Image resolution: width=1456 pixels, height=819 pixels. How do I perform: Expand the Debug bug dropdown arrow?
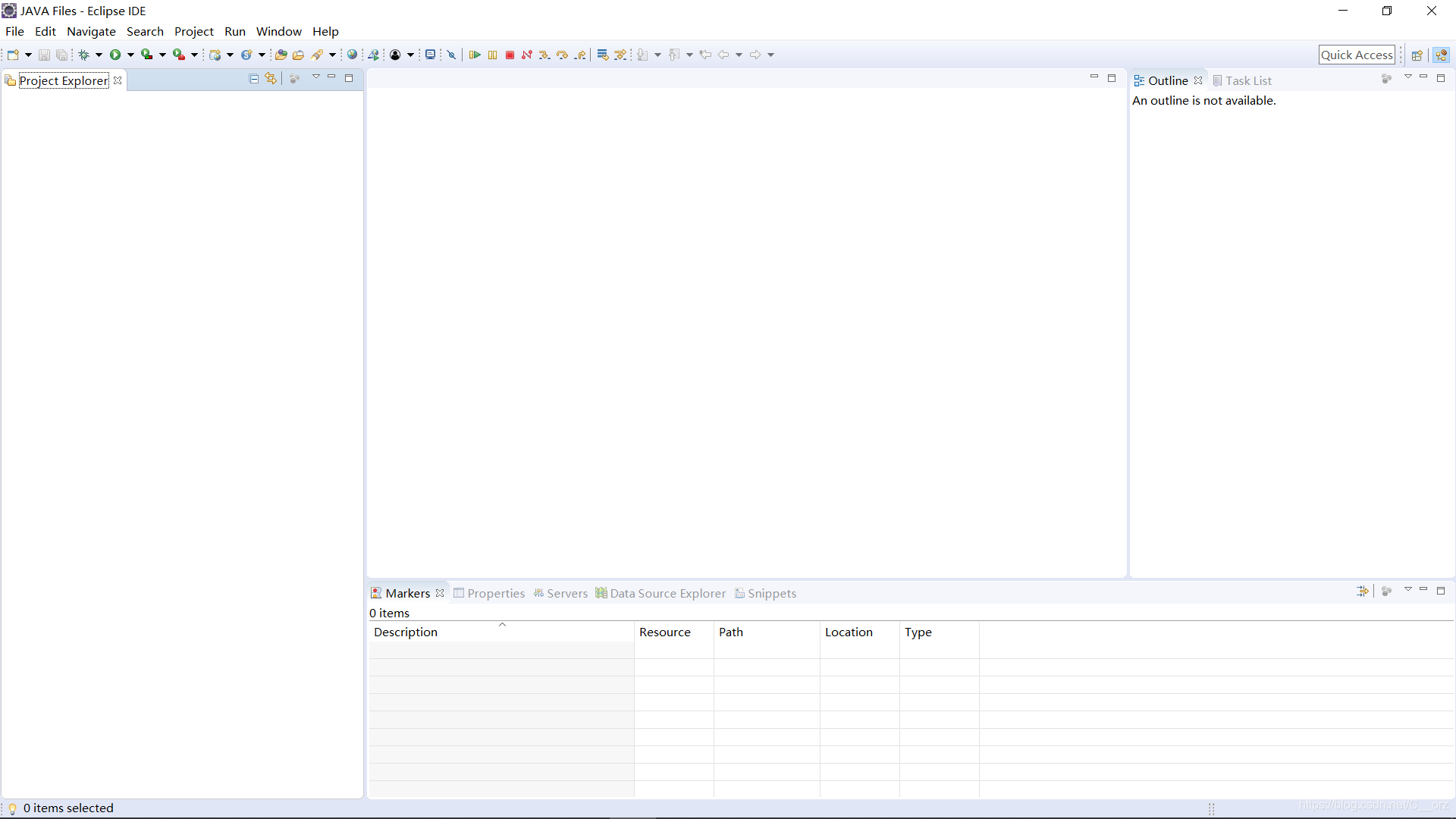click(x=99, y=55)
